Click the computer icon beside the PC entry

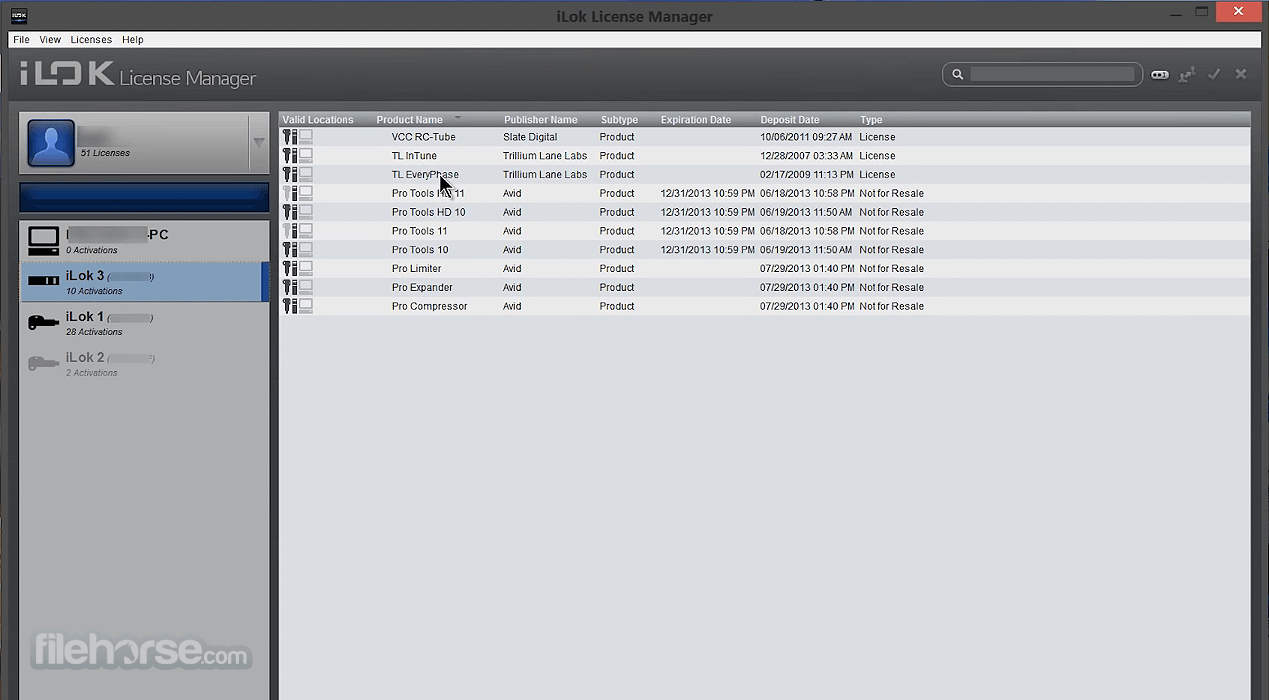[43, 240]
